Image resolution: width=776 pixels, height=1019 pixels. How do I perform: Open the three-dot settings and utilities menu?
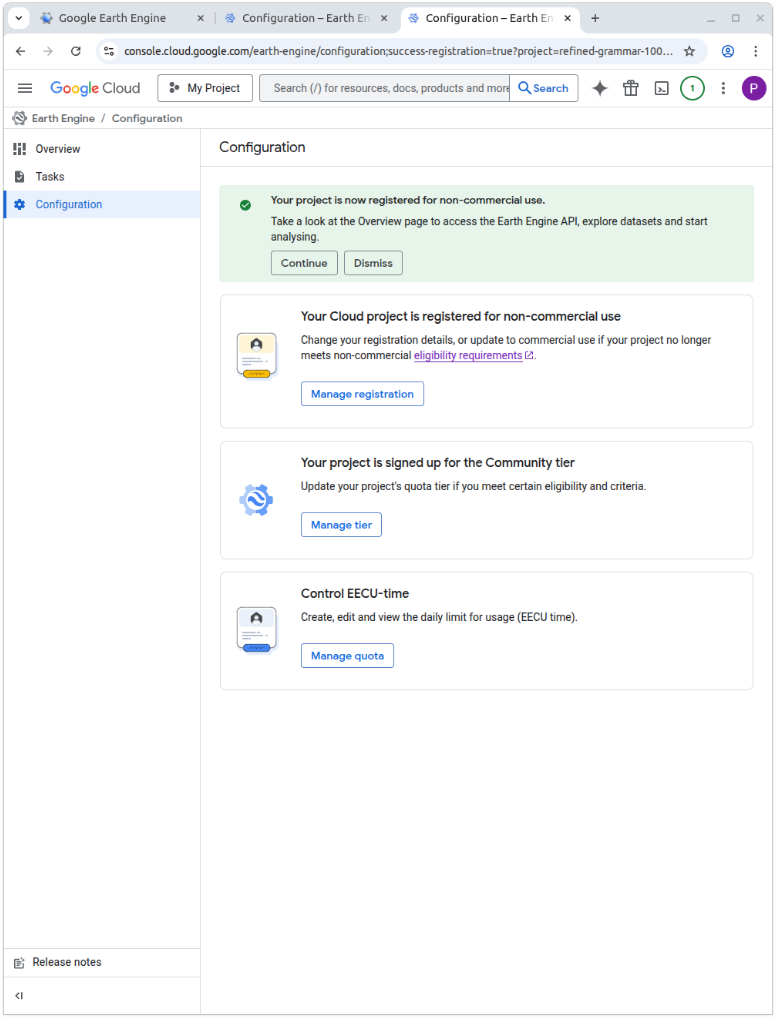tap(723, 88)
